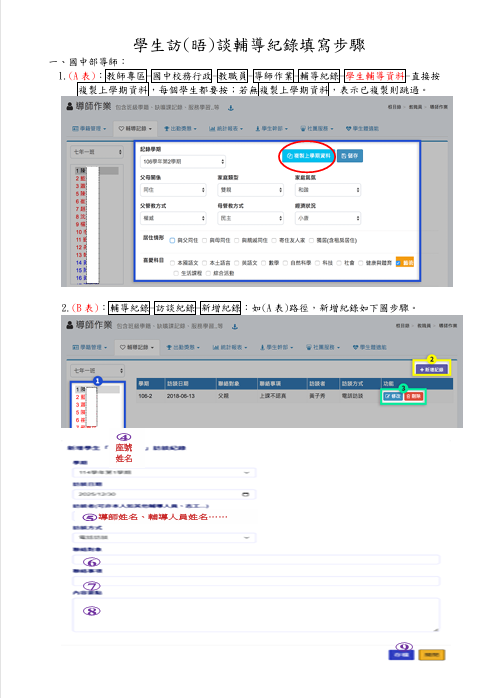Click the yellow 關閉 close button
The height and width of the screenshot is (698, 495).
[431, 655]
